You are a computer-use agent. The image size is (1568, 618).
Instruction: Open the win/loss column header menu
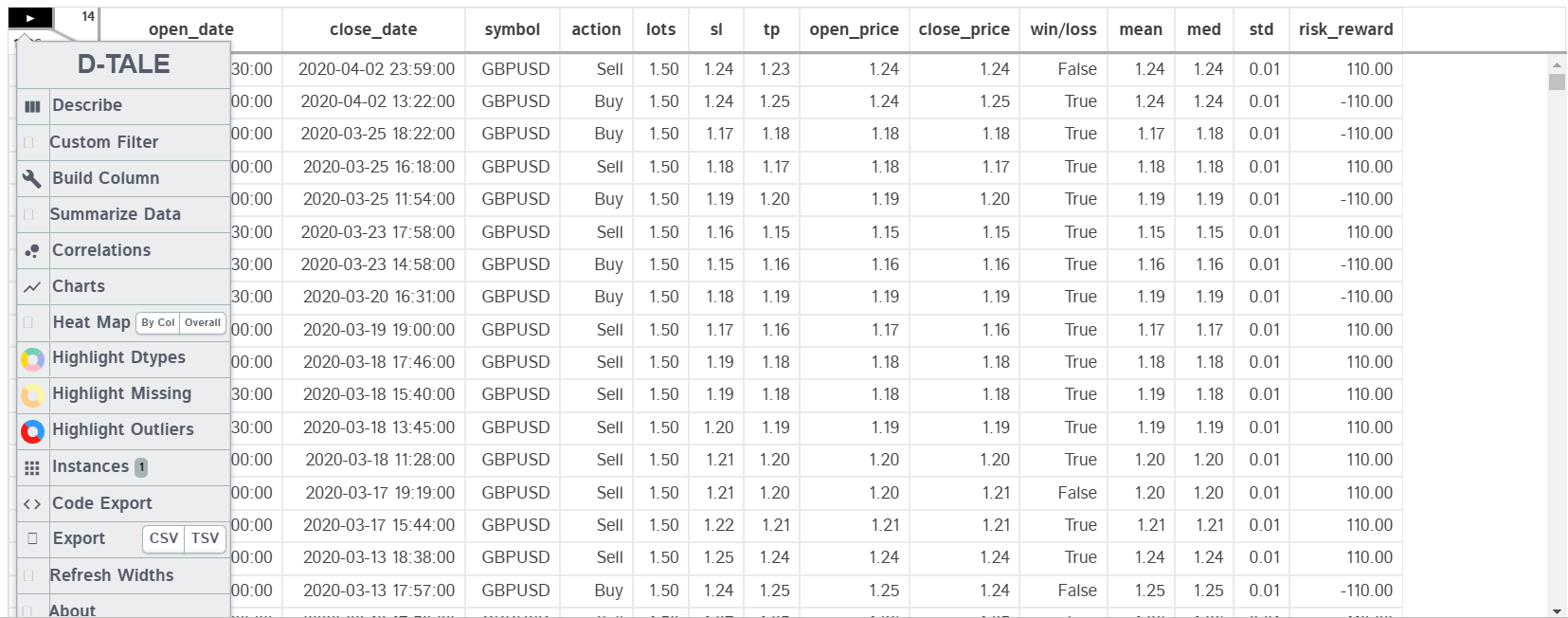tap(1064, 29)
